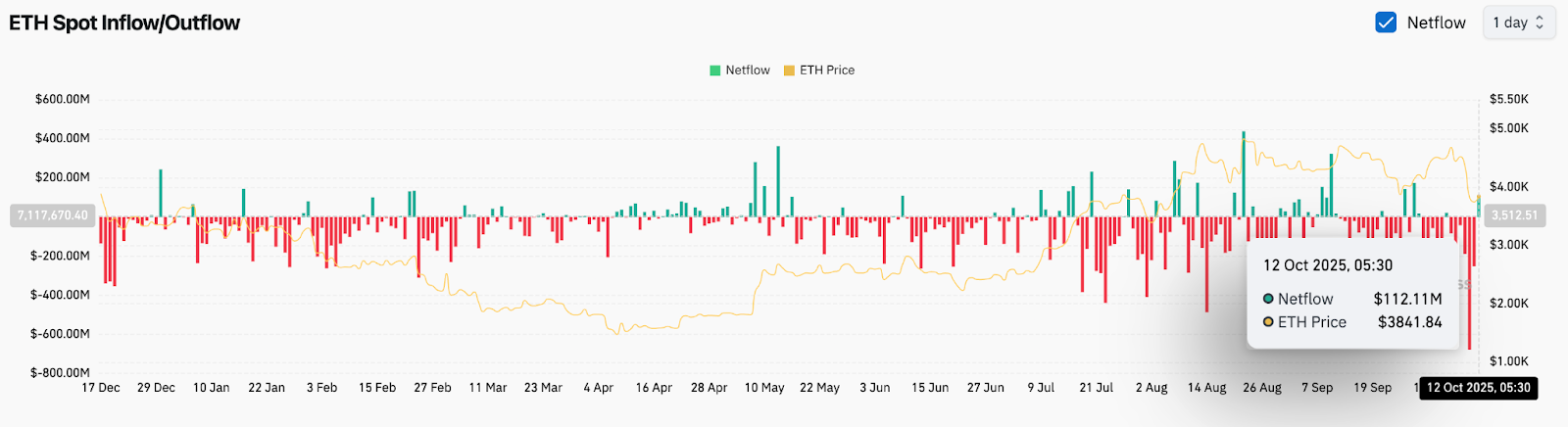Click the 17 Dec x-axis label
1568x427 pixels.
101,388
